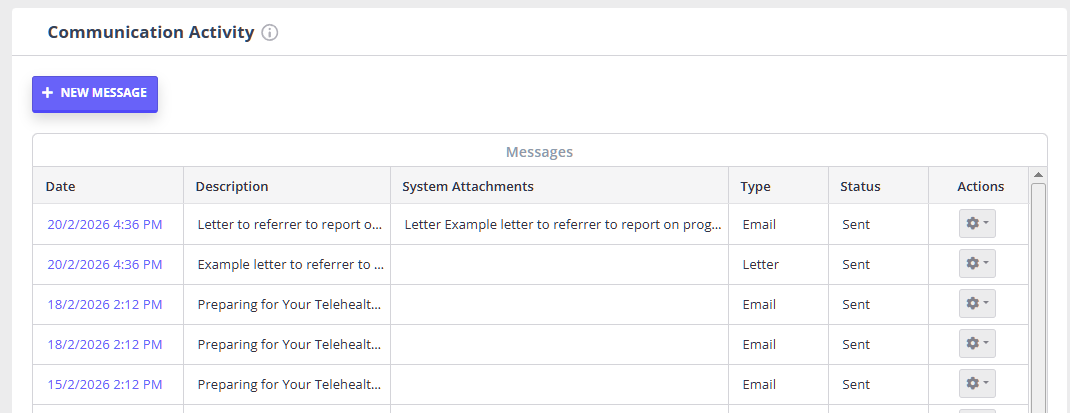Click the New Message button
Screen dimensions: 1070x413
[95, 93]
